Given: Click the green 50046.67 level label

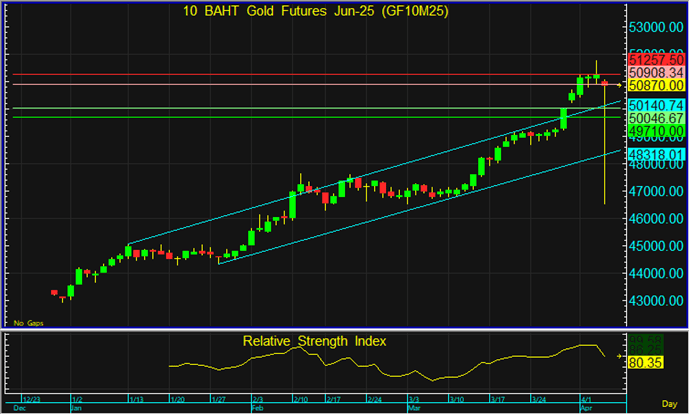Looking at the screenshot, I should tap(655, 118).
